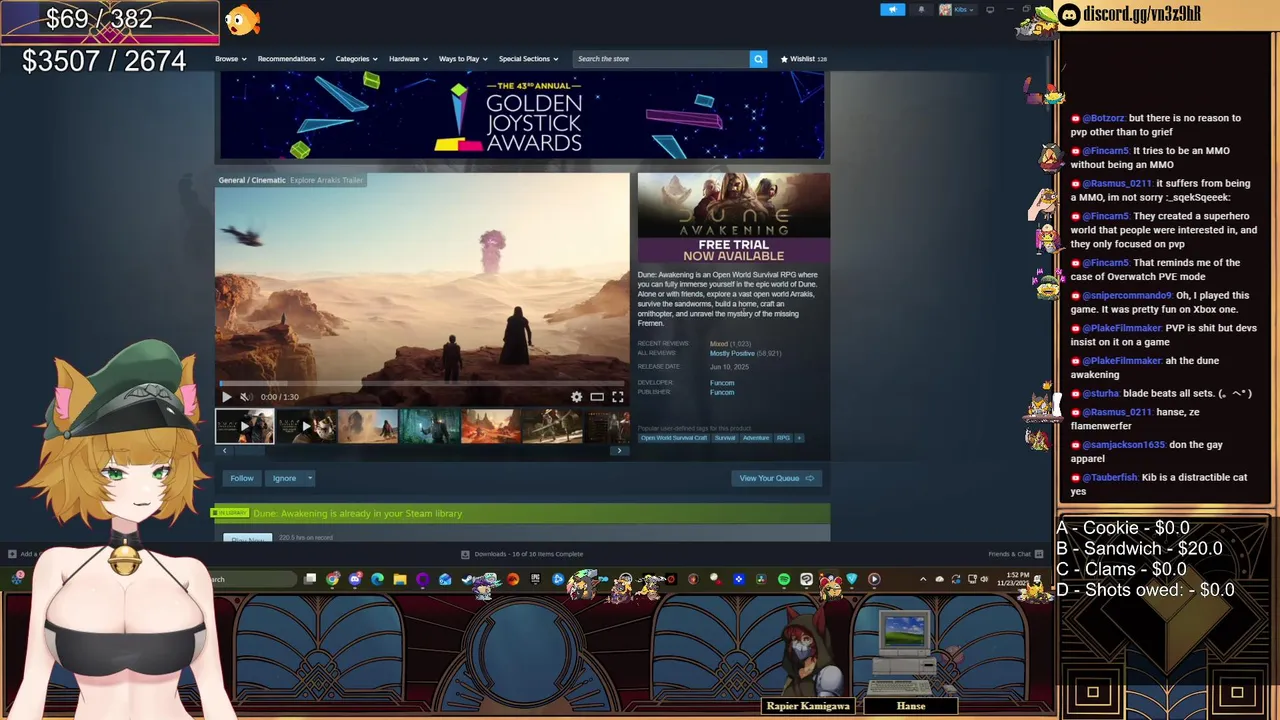Click the Follow button

click(x=242, y=478)
